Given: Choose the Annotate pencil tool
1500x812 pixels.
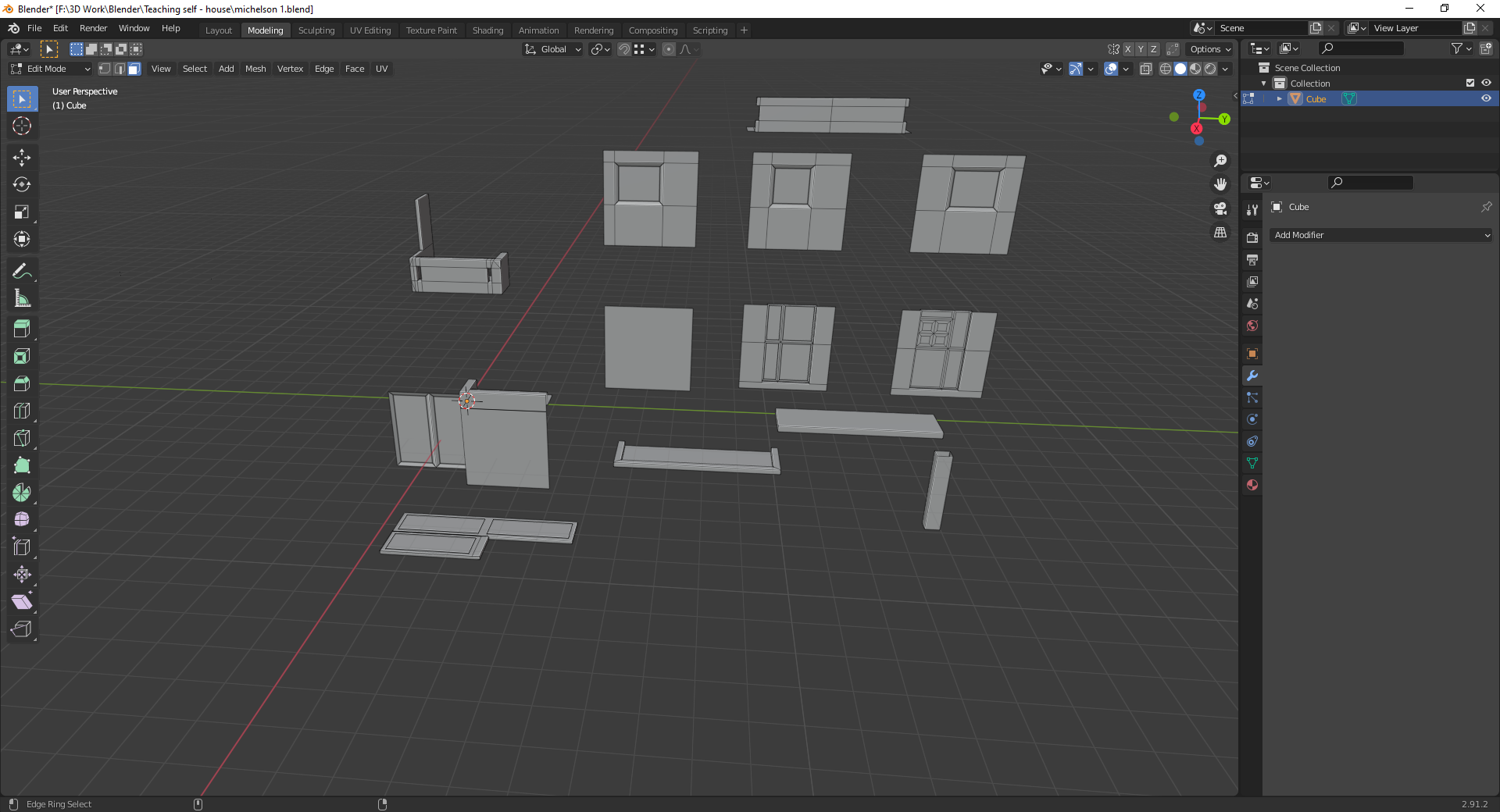Looking at the screenshot, I should tap(22, 272).
